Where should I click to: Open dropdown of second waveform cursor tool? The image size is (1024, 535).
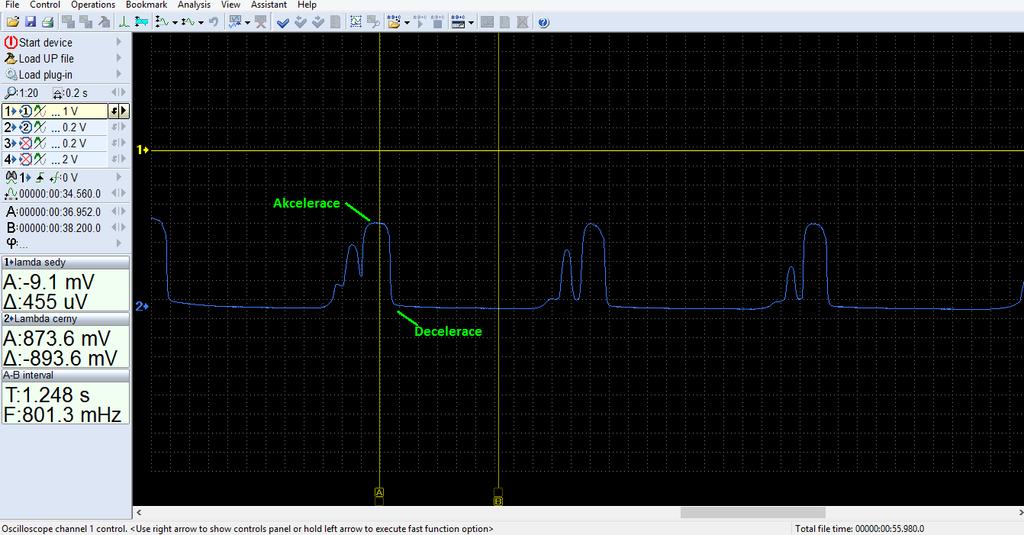pyautogui.click(x=200, y=23)
